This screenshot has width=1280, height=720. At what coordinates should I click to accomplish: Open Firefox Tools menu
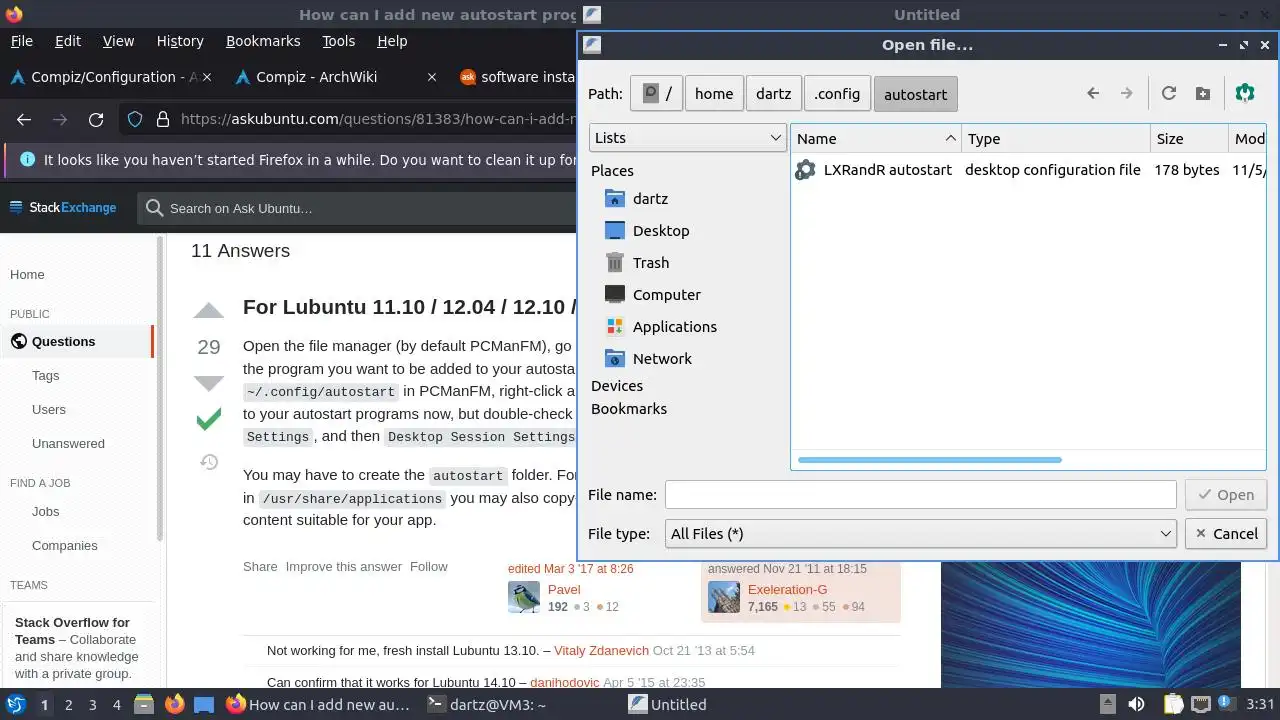click(339, 41)
